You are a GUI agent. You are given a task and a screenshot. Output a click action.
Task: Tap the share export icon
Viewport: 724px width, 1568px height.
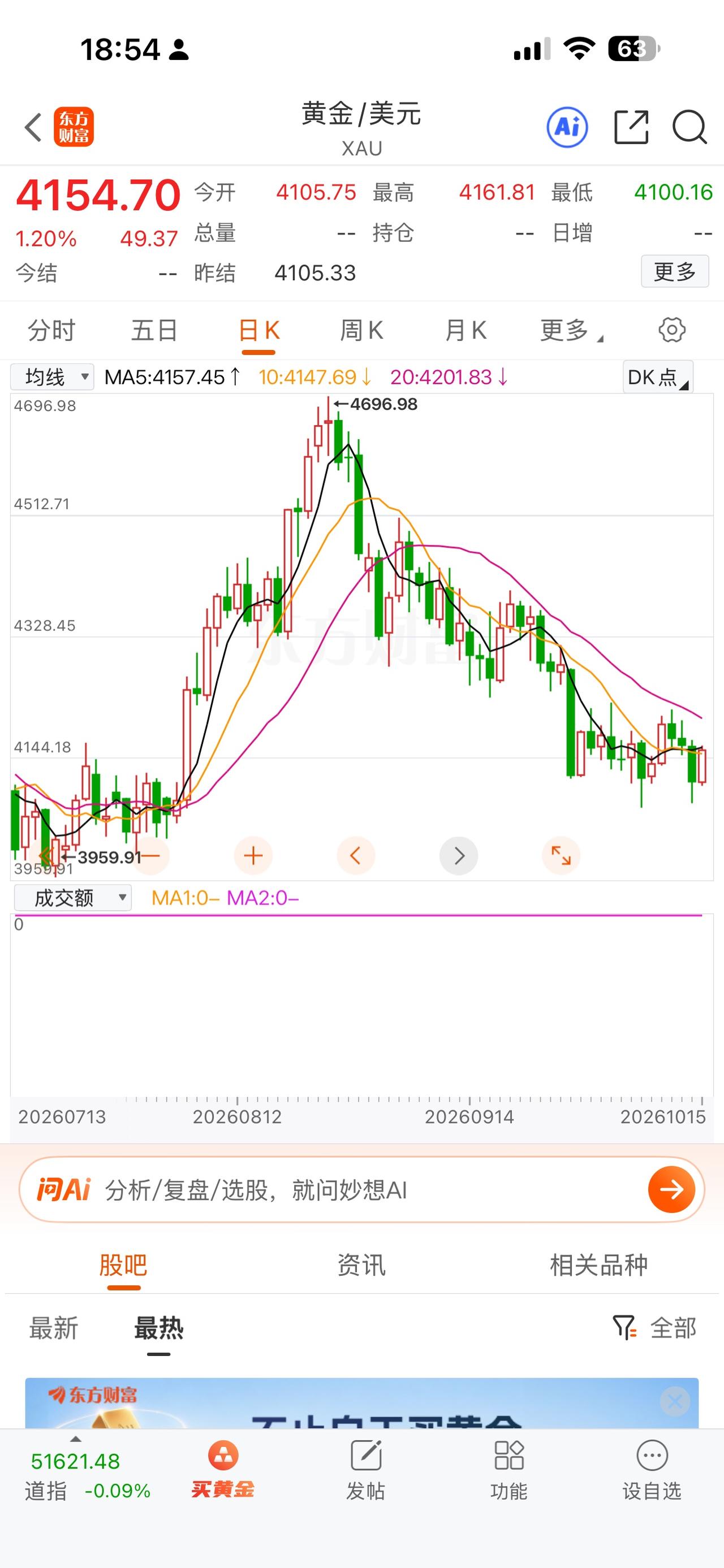click(631, 127)
